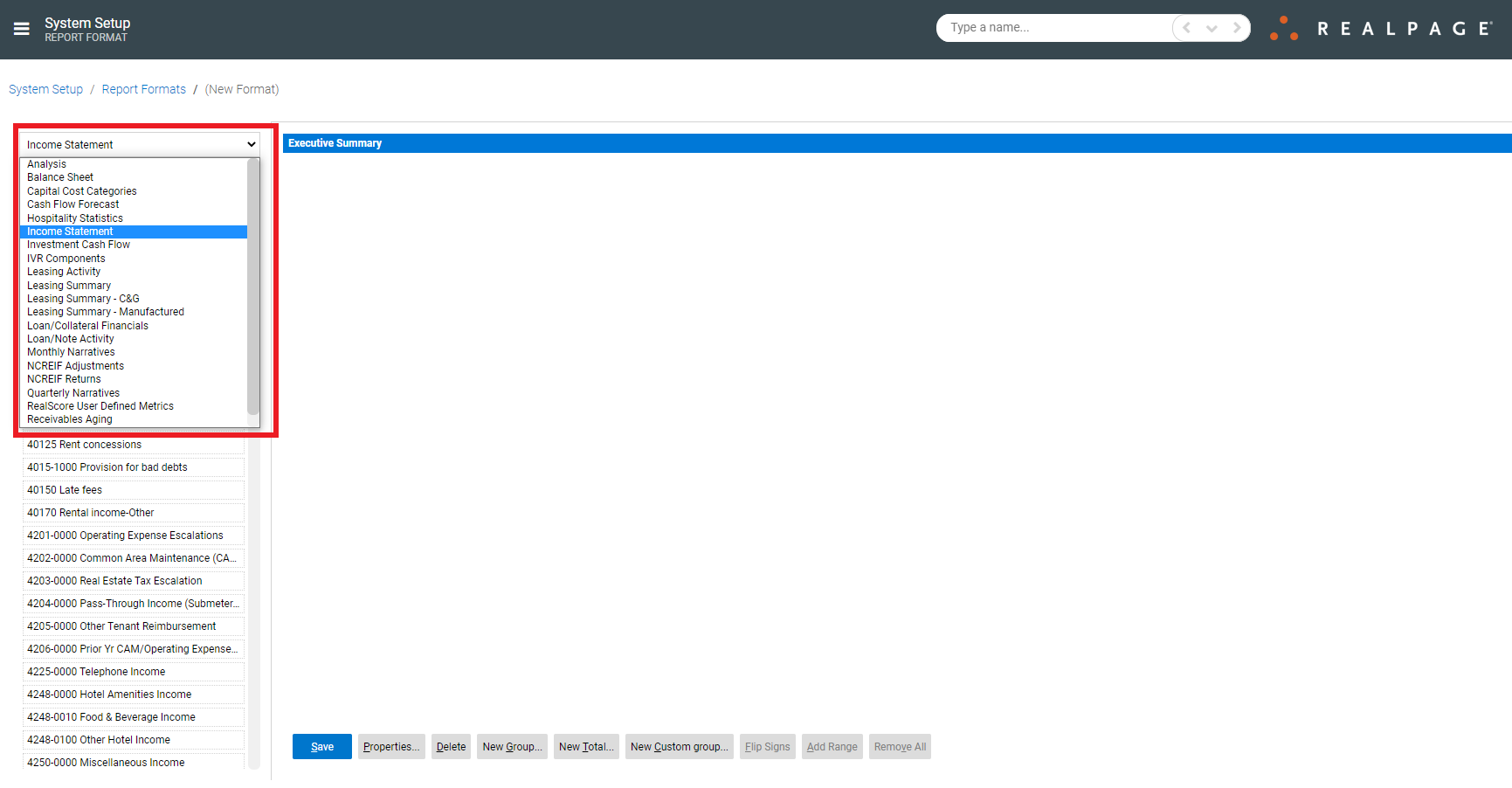Select Leasing Activity option
The image size is (1512, 788).
(x=134, y=272)
